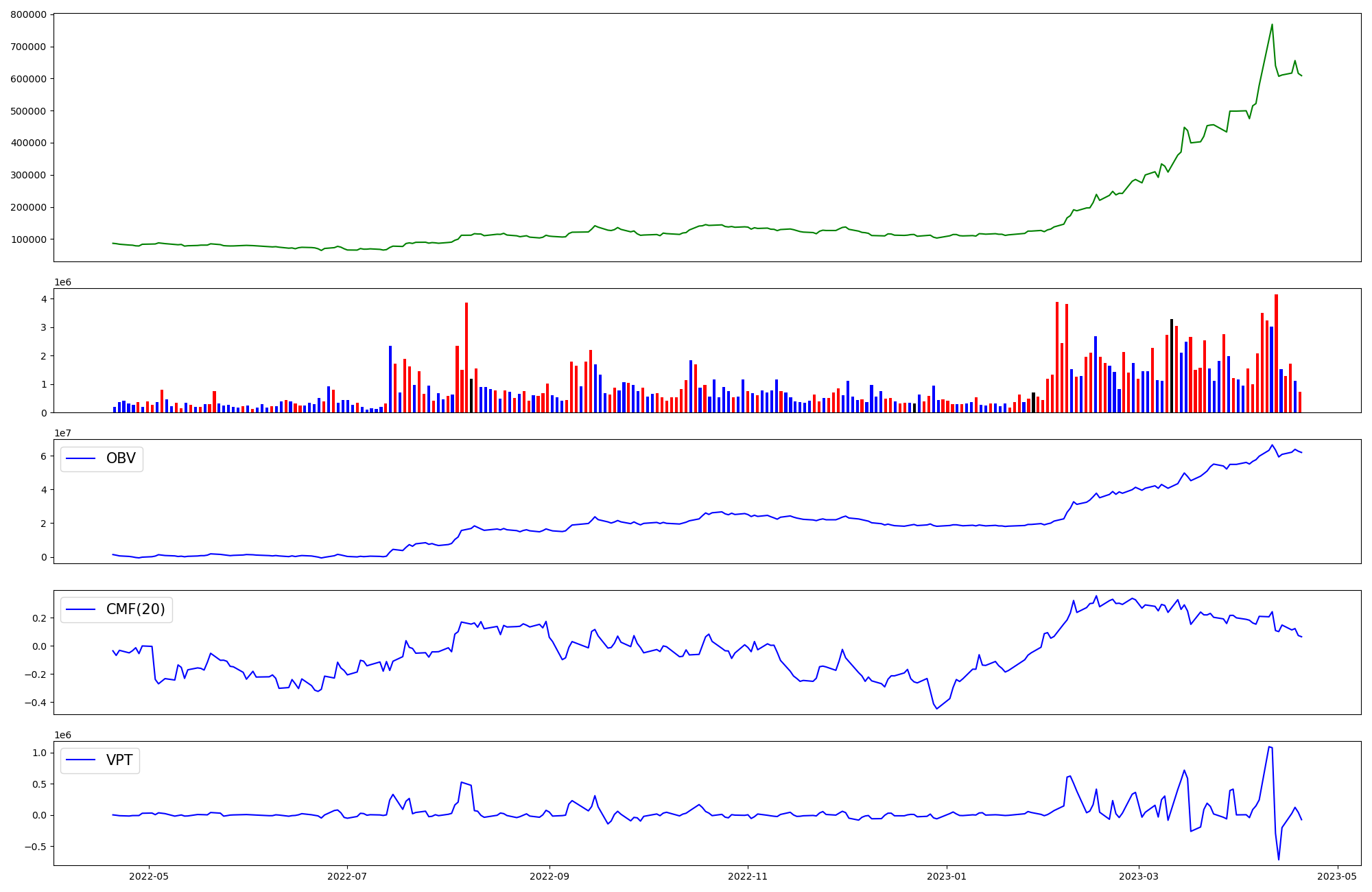Click the OBV legend label
This screenshot has height=892, width=1372.
pos(121,458)
